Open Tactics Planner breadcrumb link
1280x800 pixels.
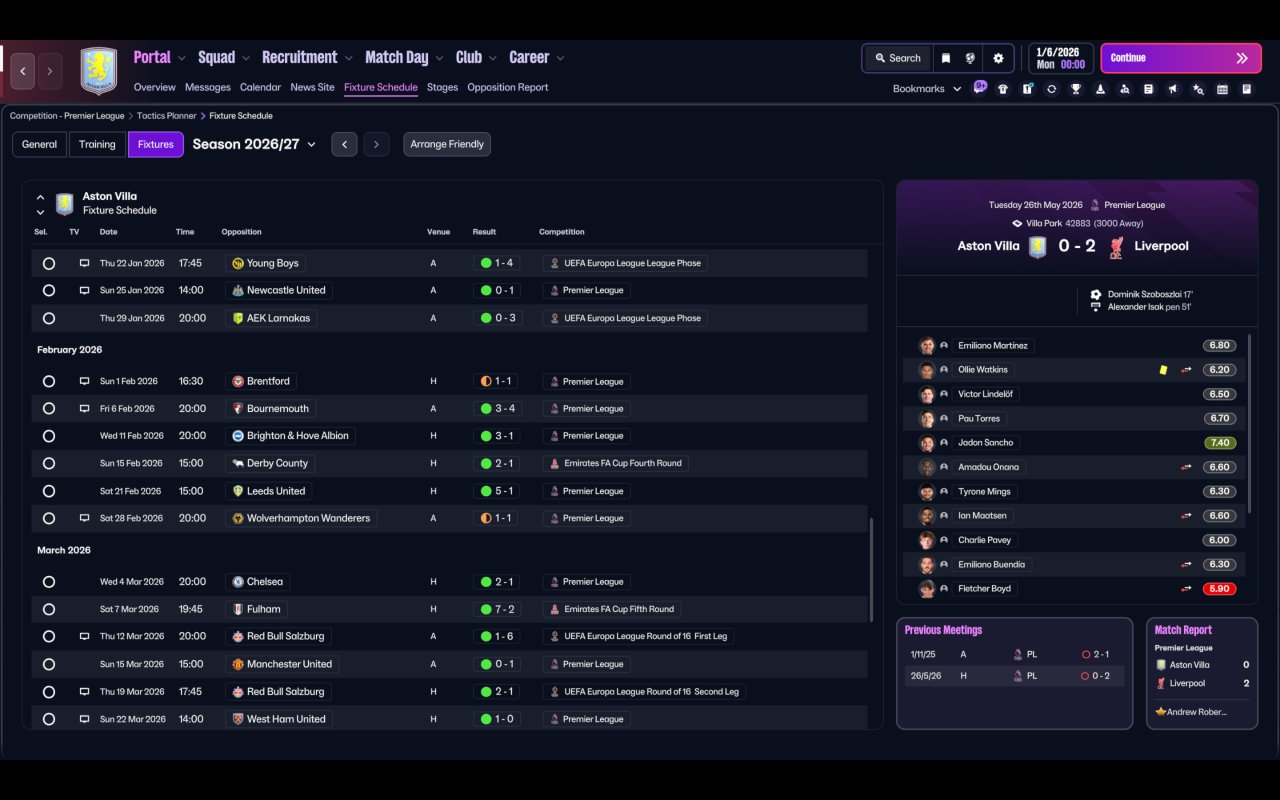pos(167,116)
